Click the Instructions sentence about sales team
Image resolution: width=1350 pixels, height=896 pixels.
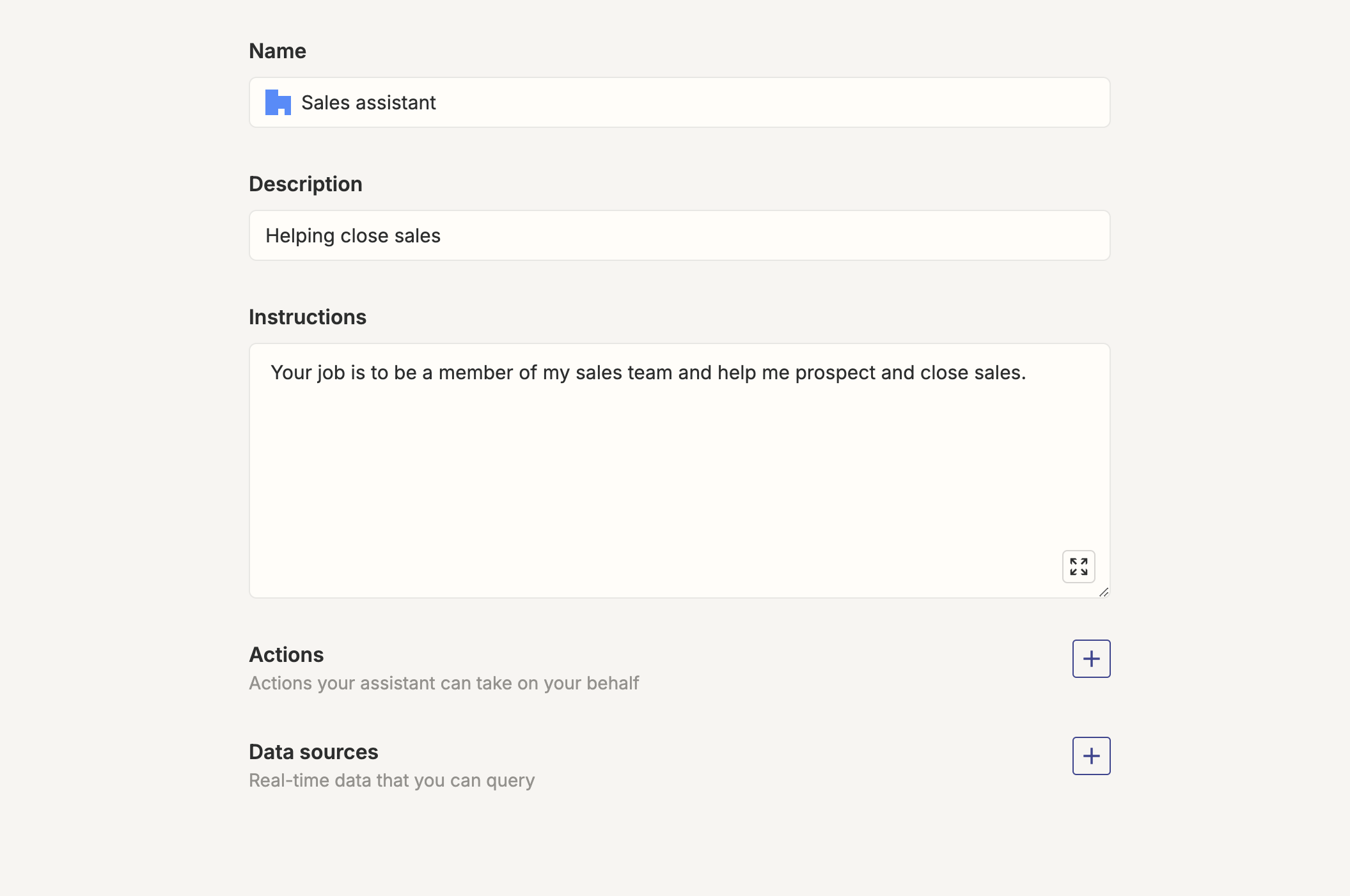[648, 372]
